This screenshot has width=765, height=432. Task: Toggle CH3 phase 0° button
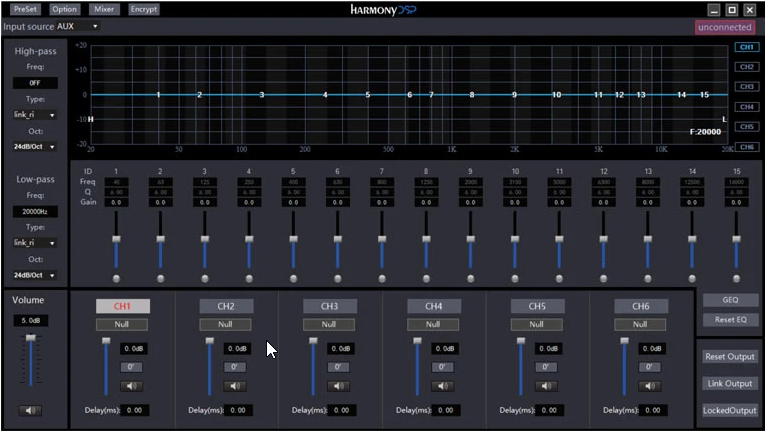pos(338,367)
